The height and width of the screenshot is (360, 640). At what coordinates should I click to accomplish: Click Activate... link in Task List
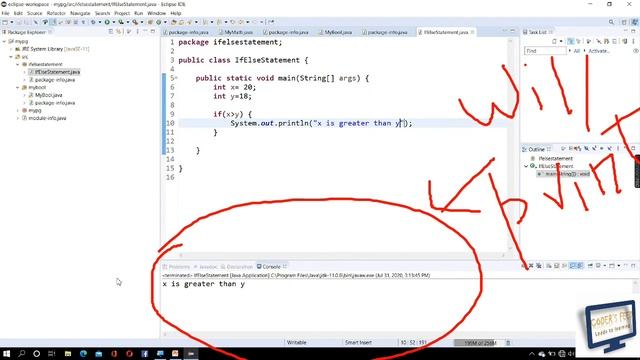[599, 51]
